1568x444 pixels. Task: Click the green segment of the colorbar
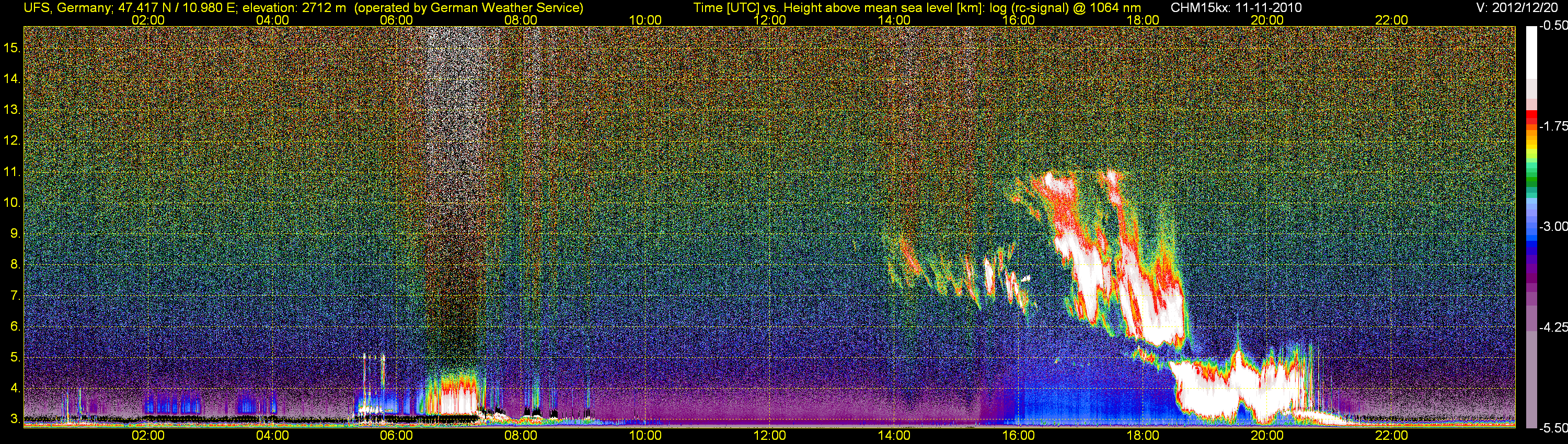1531,179
